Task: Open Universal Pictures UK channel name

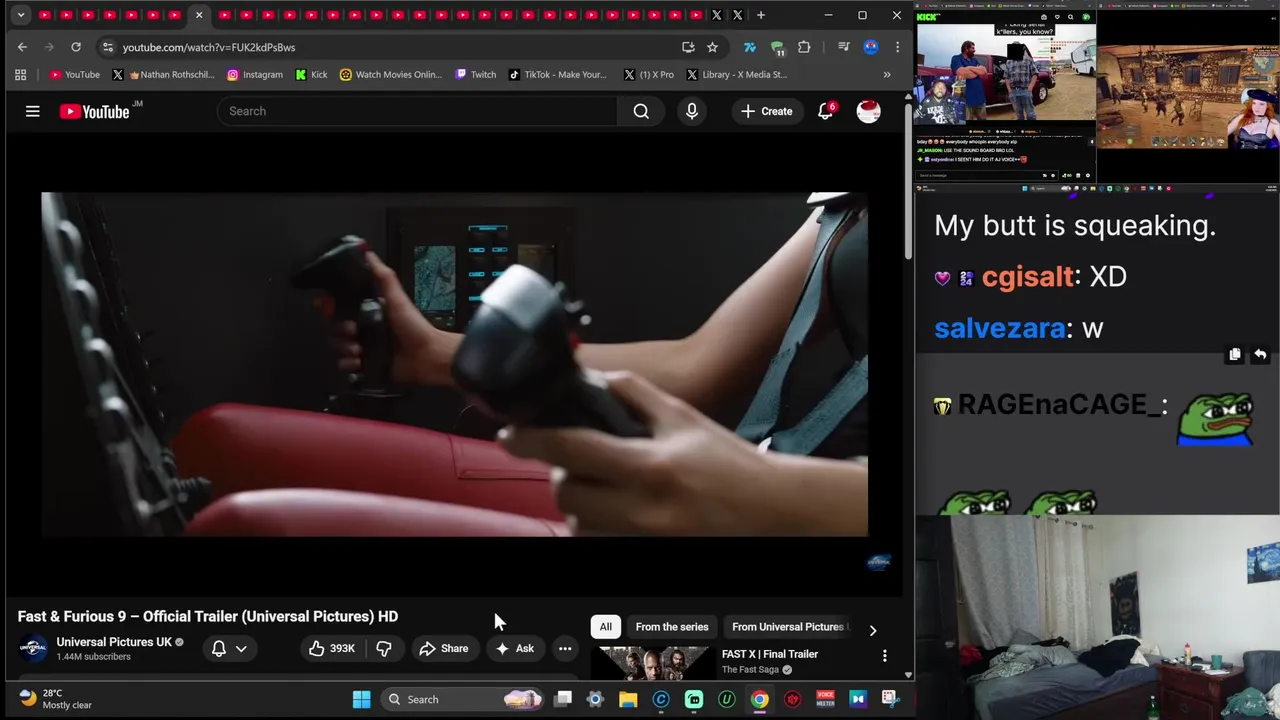Action: pos(114,642)
